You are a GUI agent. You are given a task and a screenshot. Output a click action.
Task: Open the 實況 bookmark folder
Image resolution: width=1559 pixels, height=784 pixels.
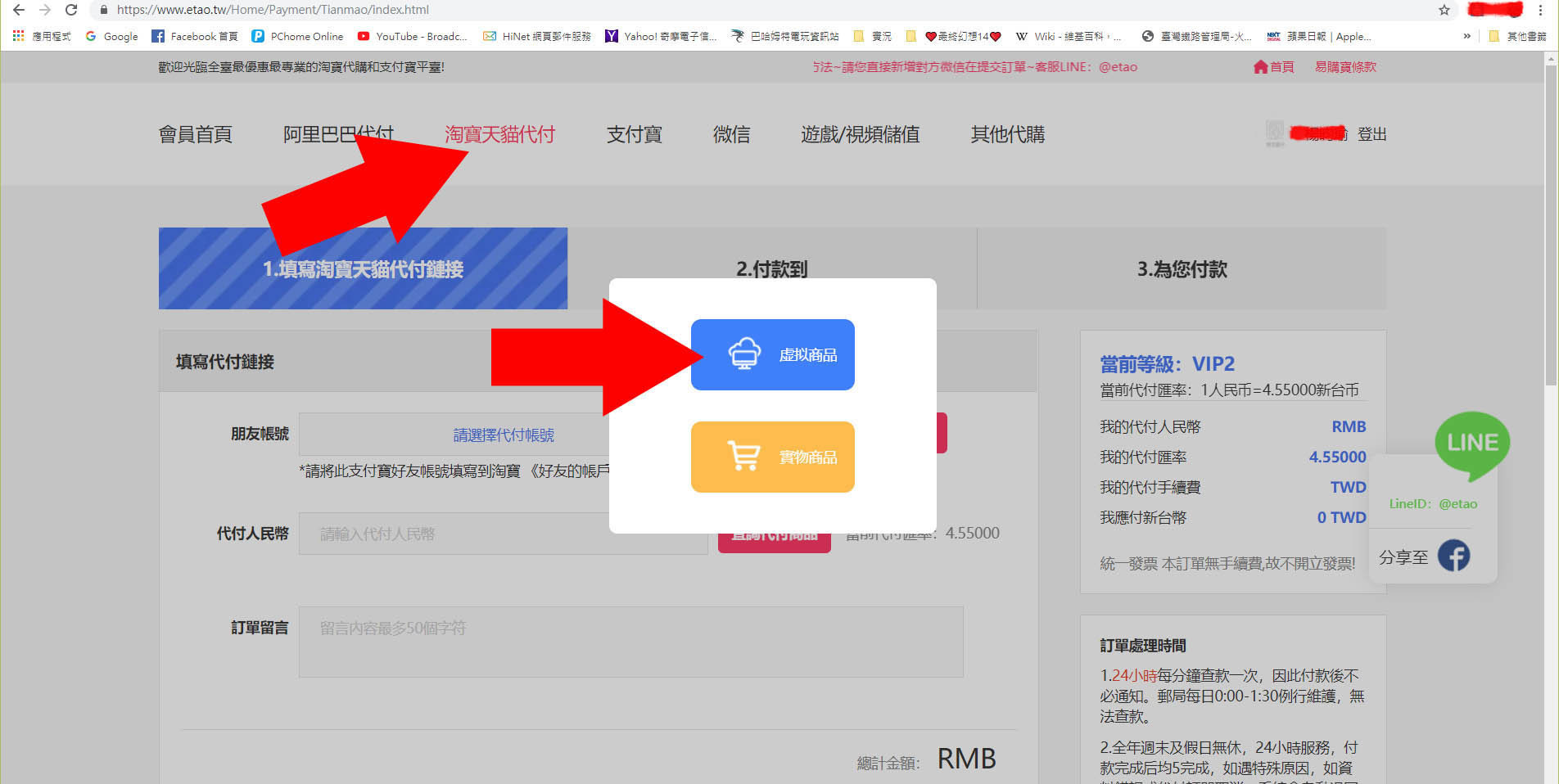873,36
